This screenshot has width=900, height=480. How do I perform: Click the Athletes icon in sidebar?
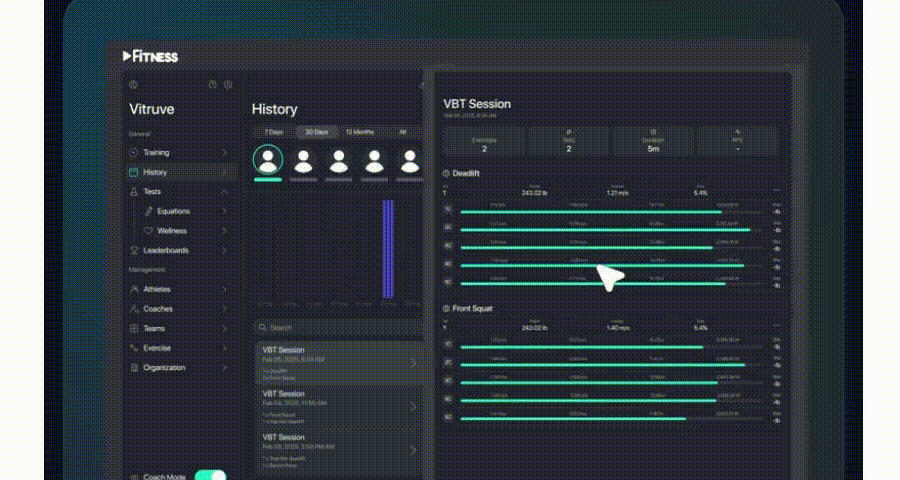pos(134,289)
